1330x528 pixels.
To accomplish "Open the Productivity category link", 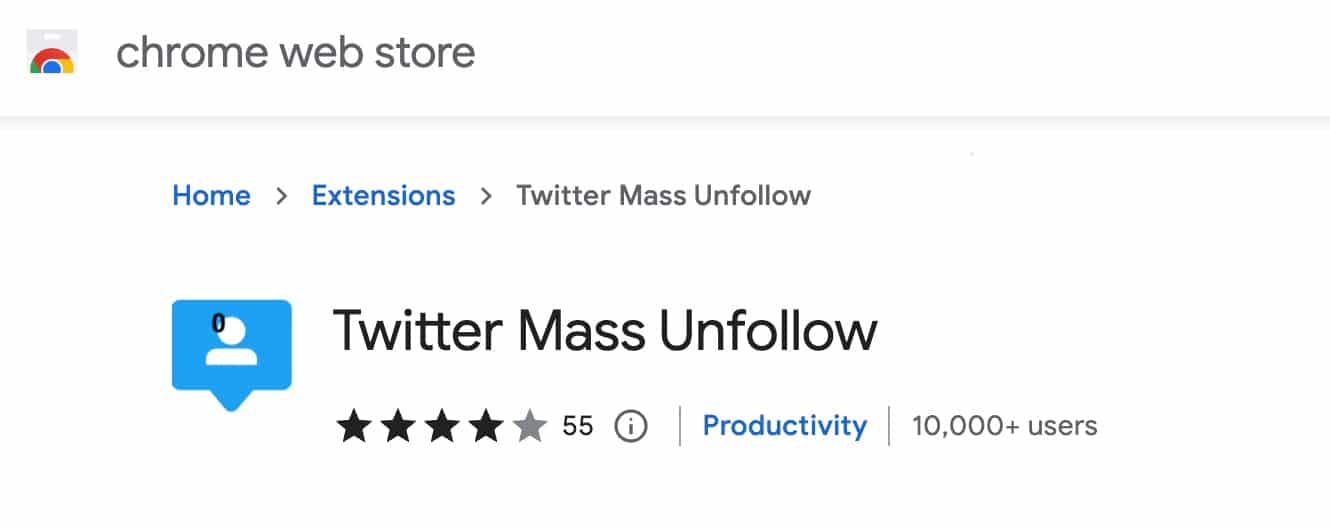I will [x=784, y=426].
